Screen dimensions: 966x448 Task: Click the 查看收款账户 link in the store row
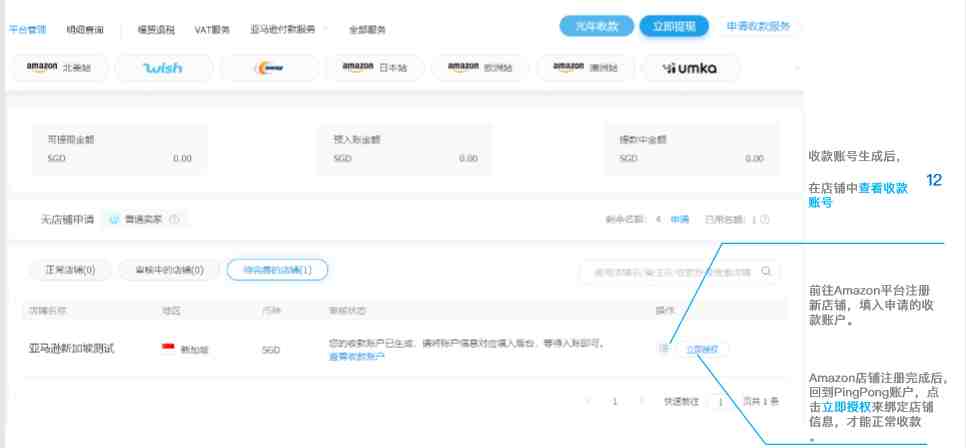point(357,356)
